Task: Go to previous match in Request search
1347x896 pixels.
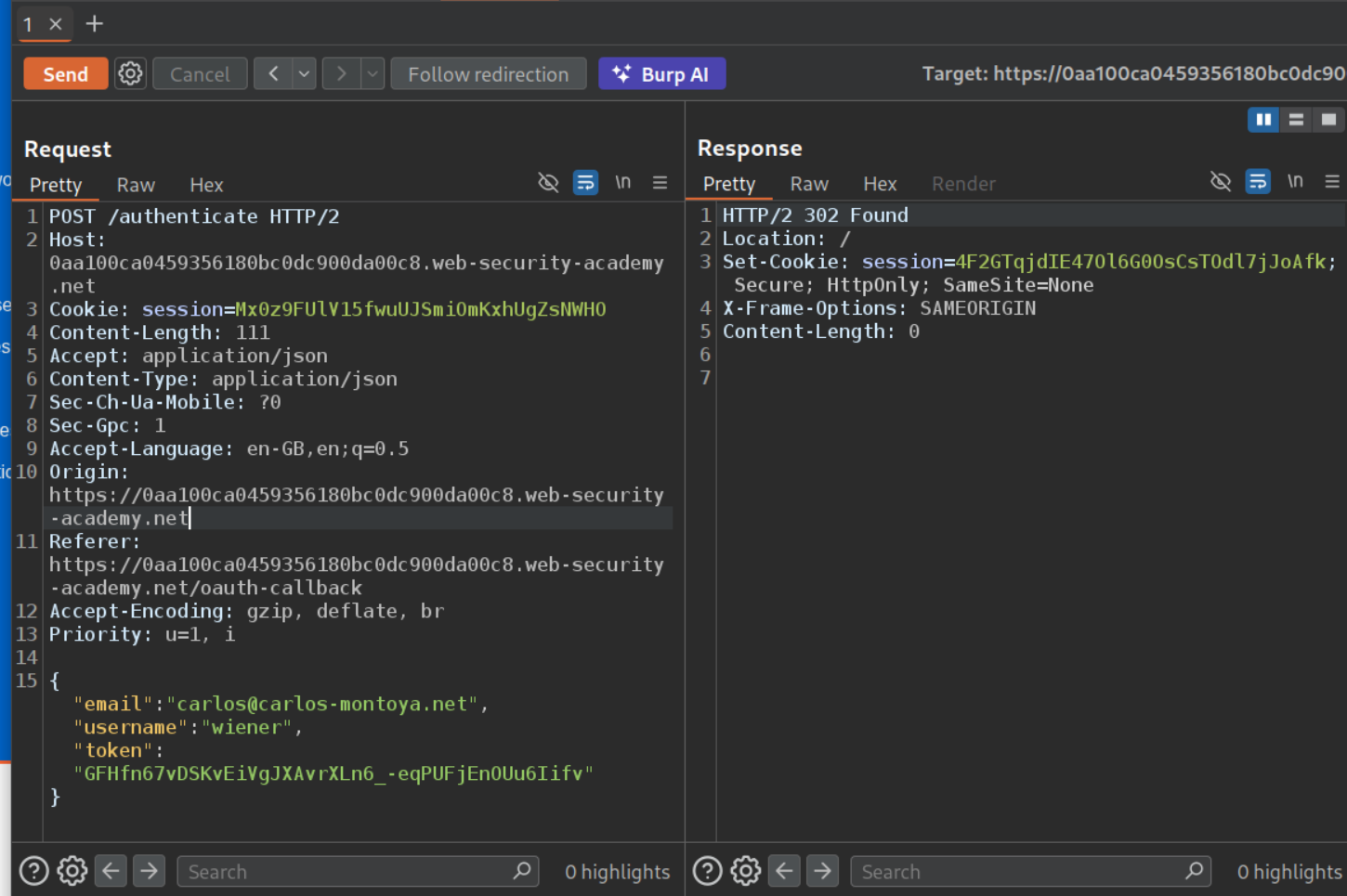Action: click(111, 871)
